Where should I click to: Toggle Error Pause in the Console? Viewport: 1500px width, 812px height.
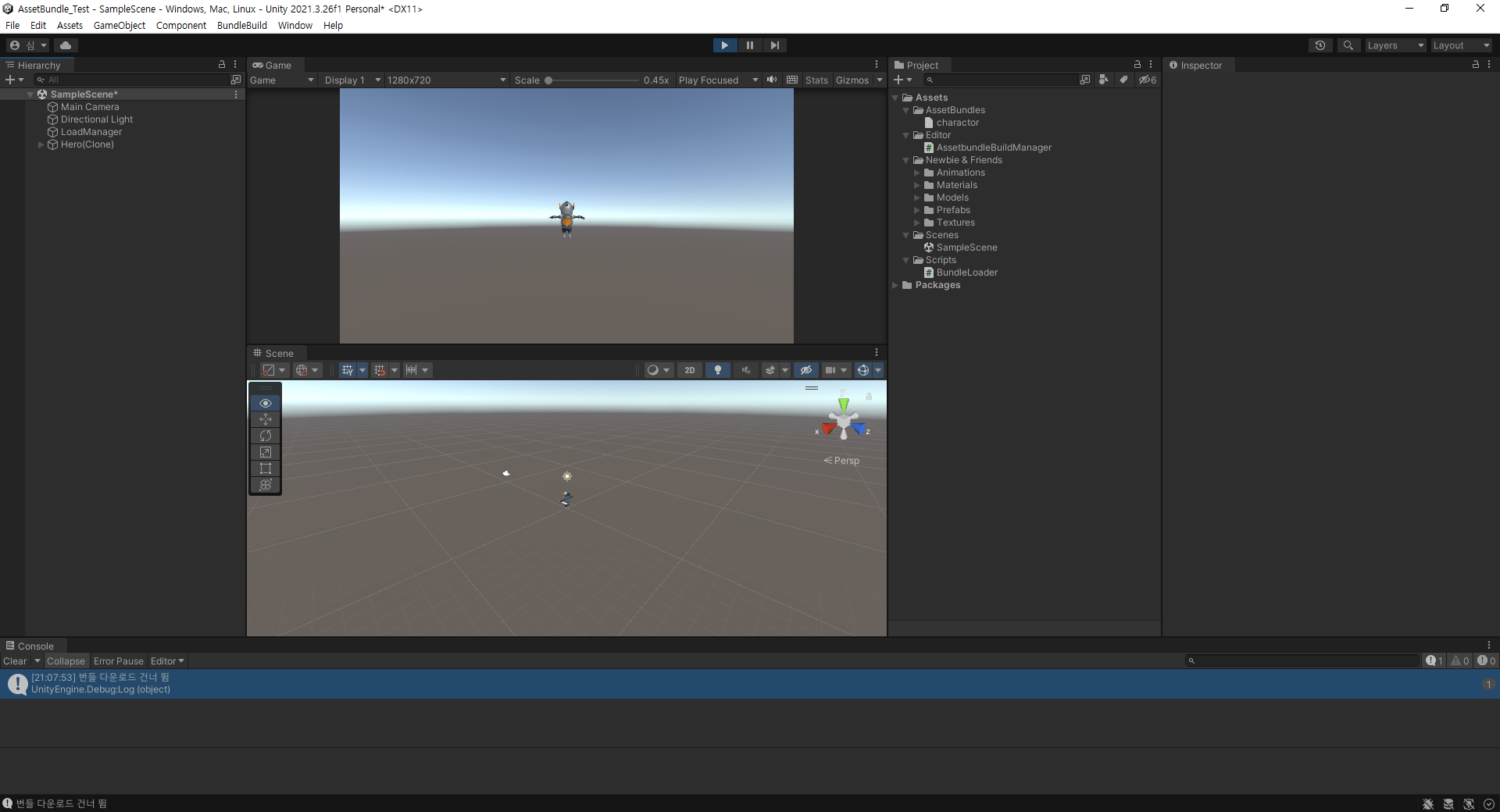pos(119,661)
